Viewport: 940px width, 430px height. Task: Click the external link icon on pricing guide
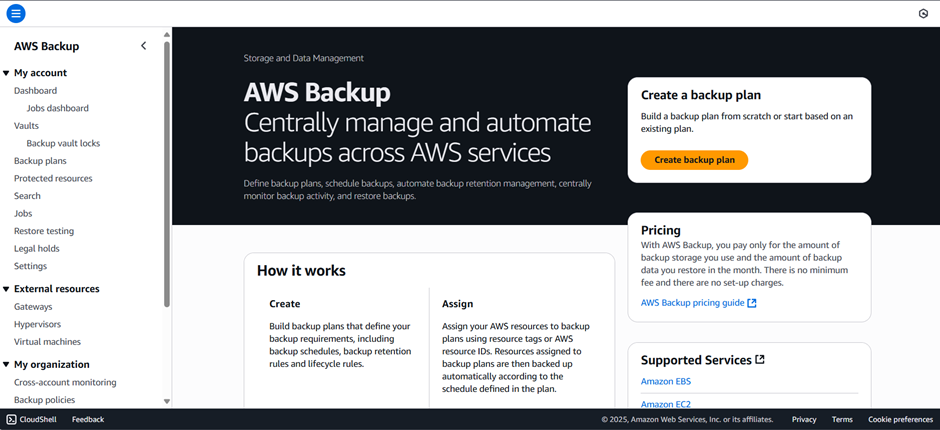752,303
